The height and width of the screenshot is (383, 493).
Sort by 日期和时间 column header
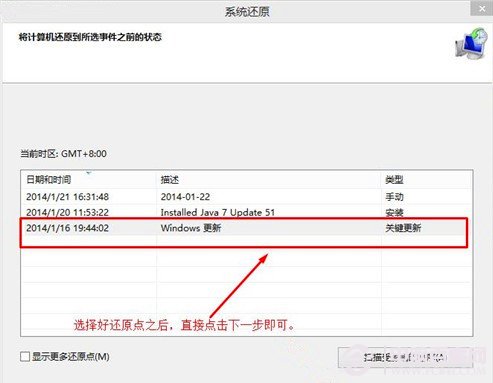(88, 180)
